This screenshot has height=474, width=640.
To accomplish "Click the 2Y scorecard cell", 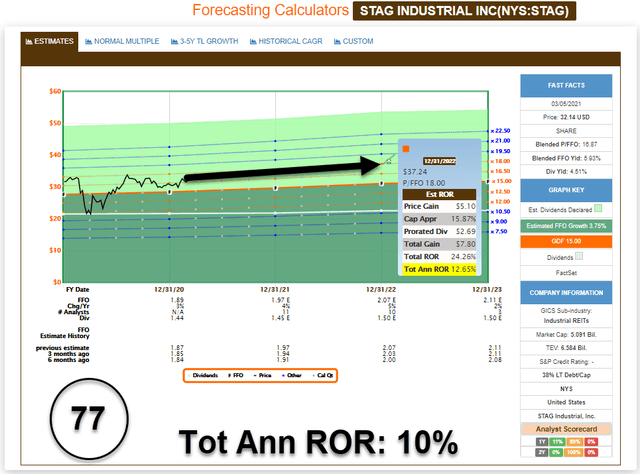I will (542, 452).
